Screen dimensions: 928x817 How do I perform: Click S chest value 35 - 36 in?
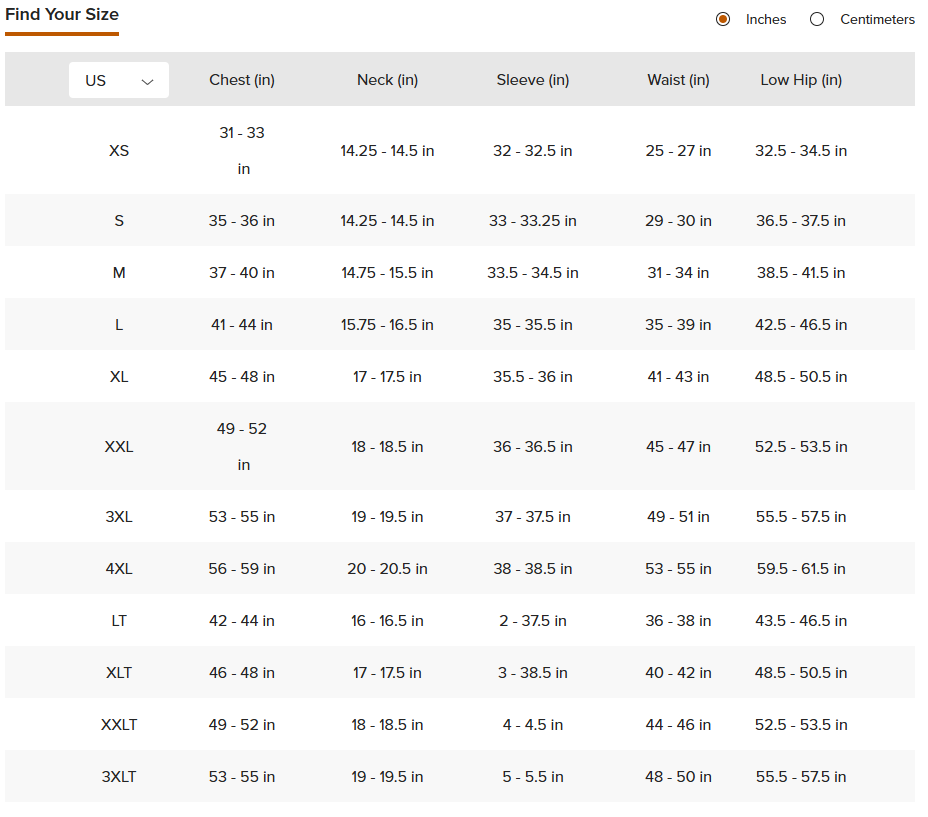[242, 221]
